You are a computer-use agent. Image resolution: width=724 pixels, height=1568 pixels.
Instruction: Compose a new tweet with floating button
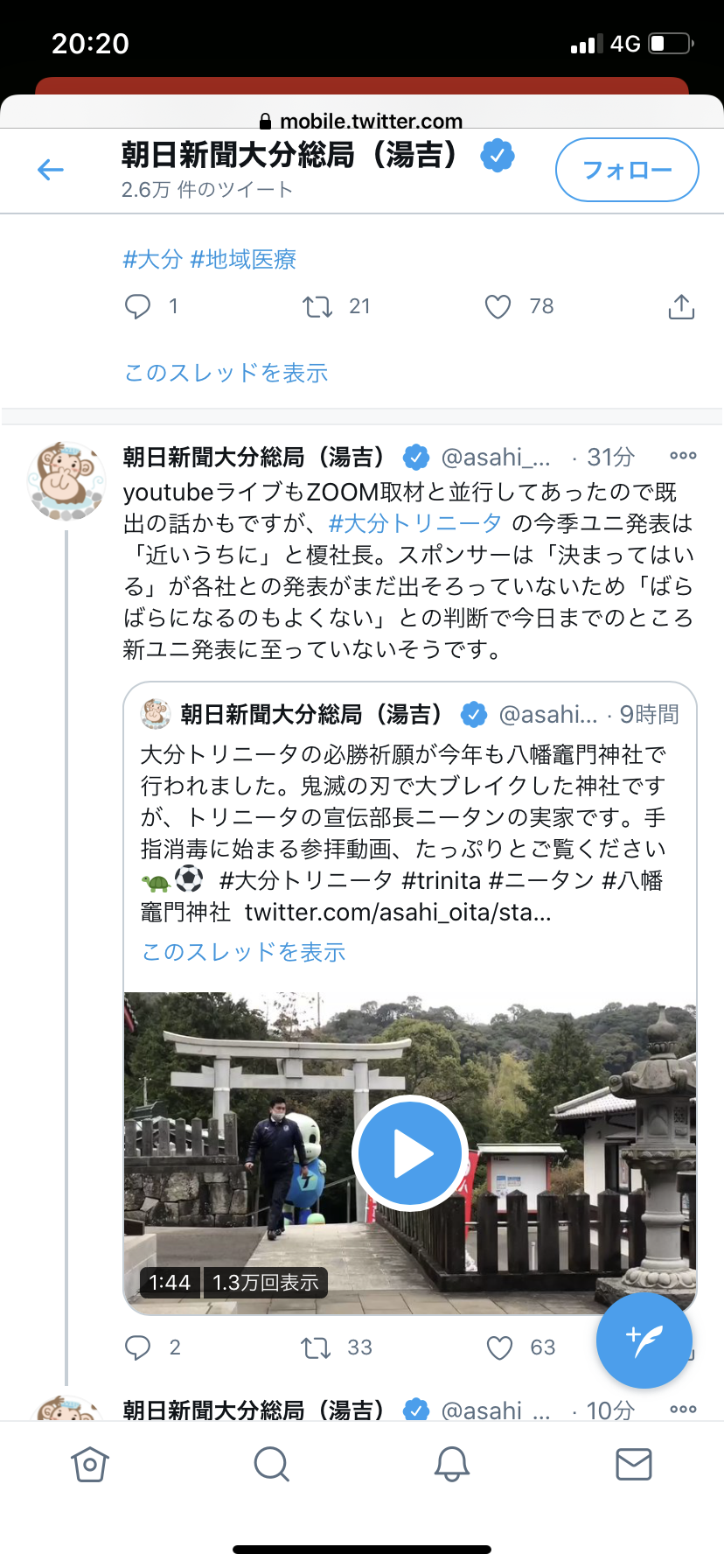tap(644, 1340)
